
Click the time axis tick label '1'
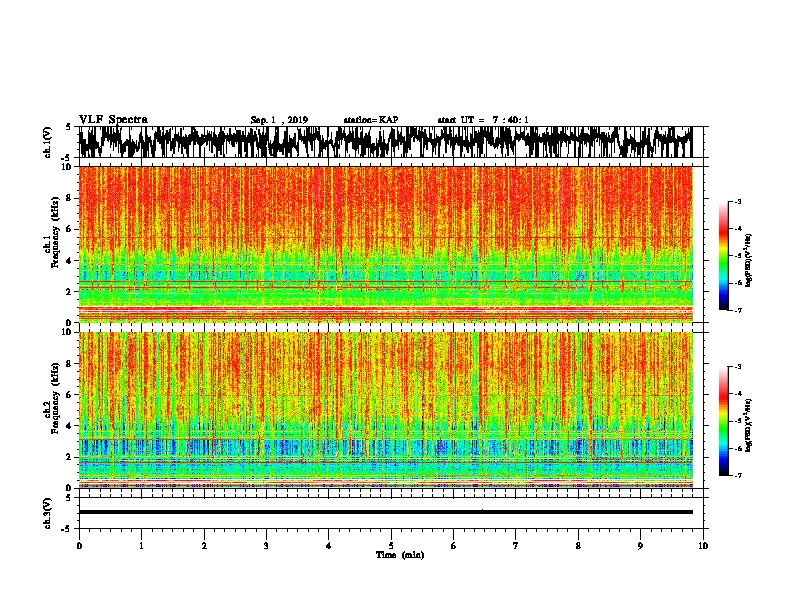[x=141, y=546]
